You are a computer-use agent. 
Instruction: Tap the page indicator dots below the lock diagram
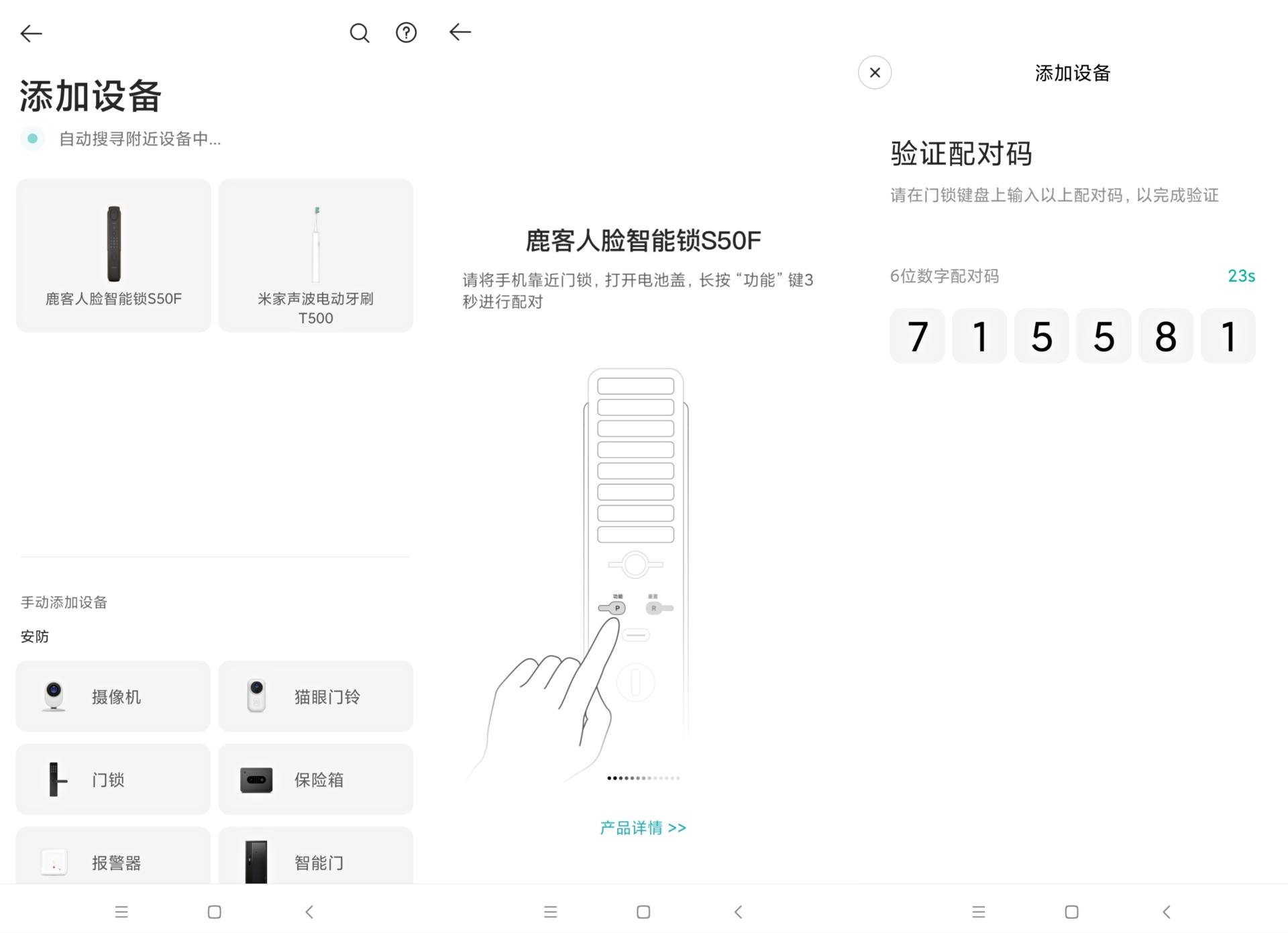(642, 778)
